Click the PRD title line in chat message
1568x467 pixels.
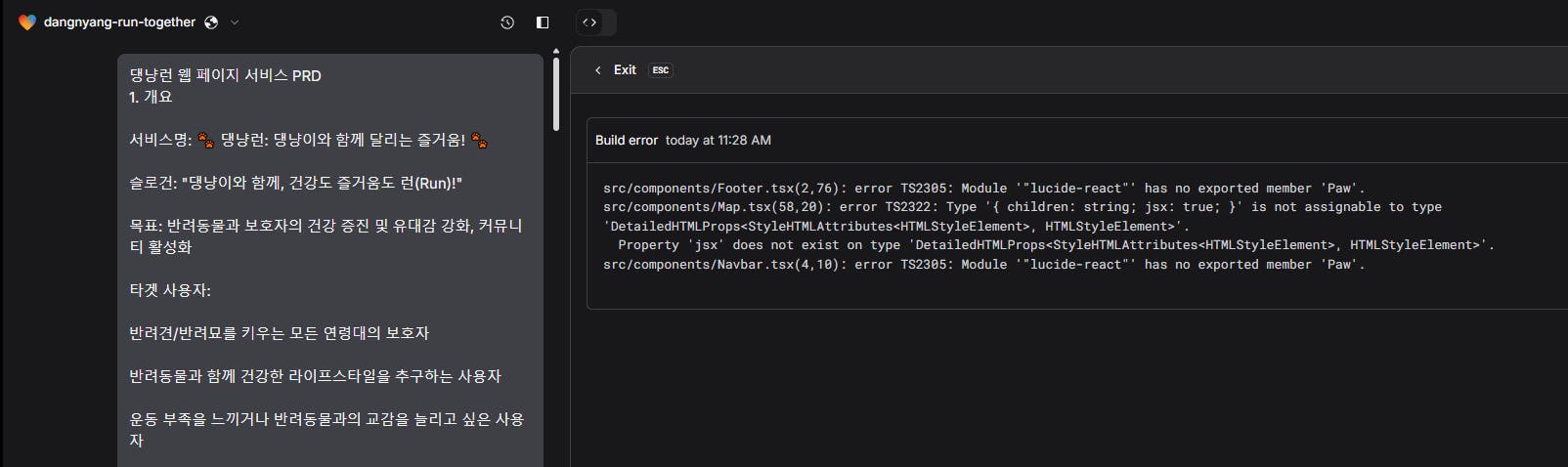(226, 76)
